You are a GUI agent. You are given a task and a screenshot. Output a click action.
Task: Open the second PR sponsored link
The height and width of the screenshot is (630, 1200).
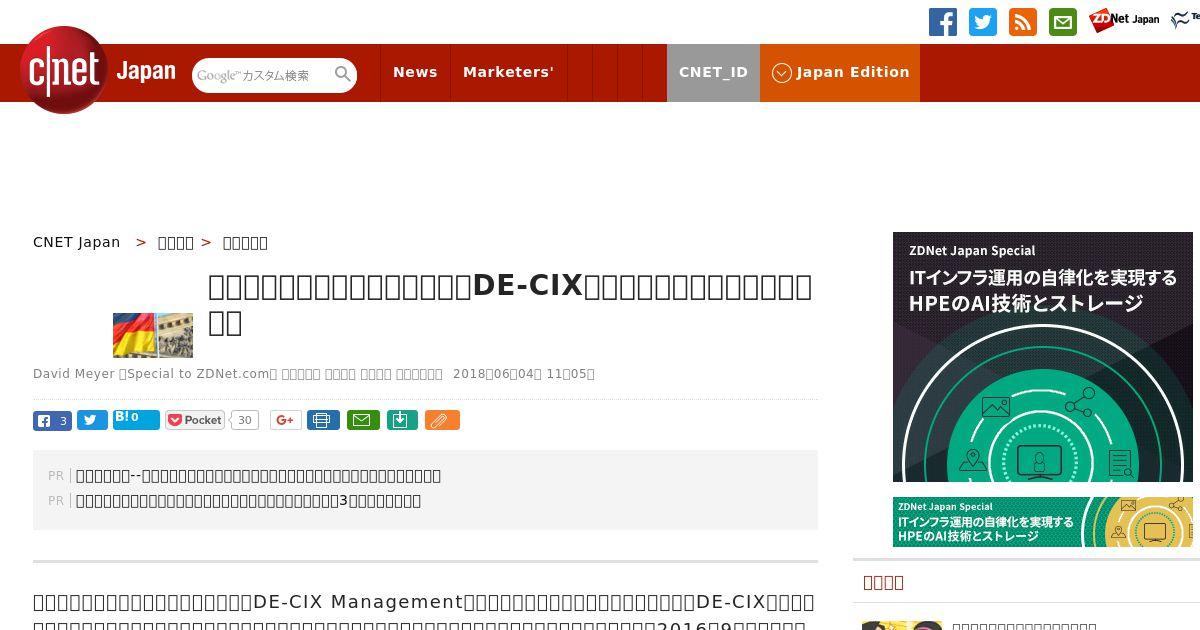[248, 501]
